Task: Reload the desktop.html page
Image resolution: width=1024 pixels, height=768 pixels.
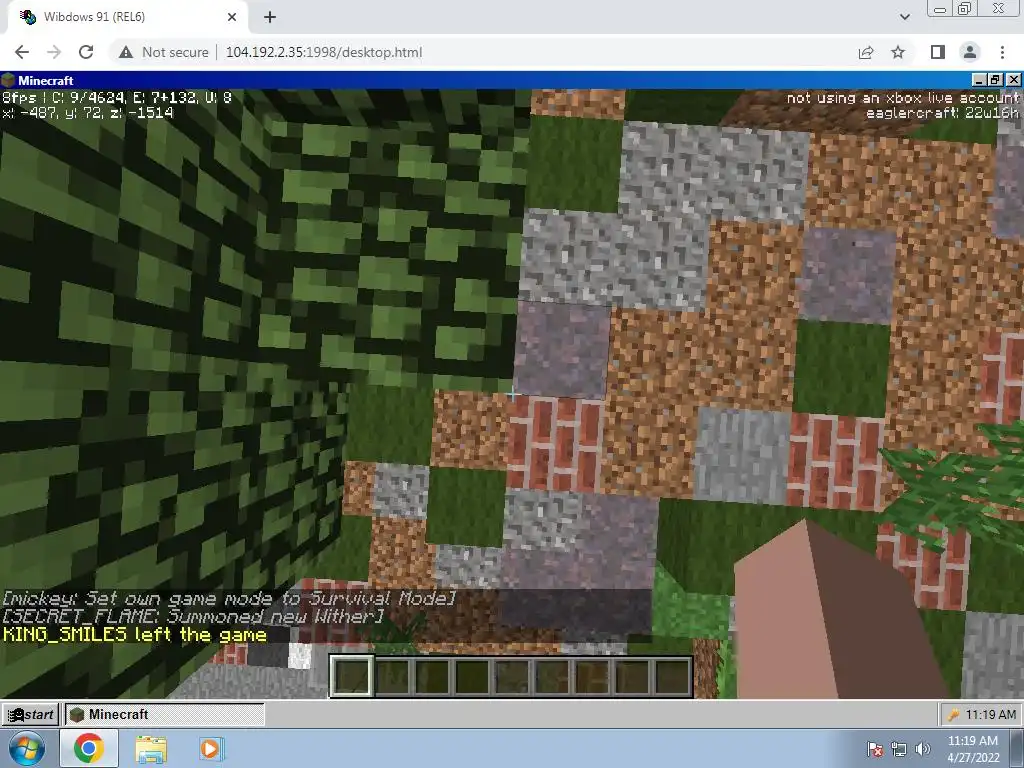Action: pos(86,52)
